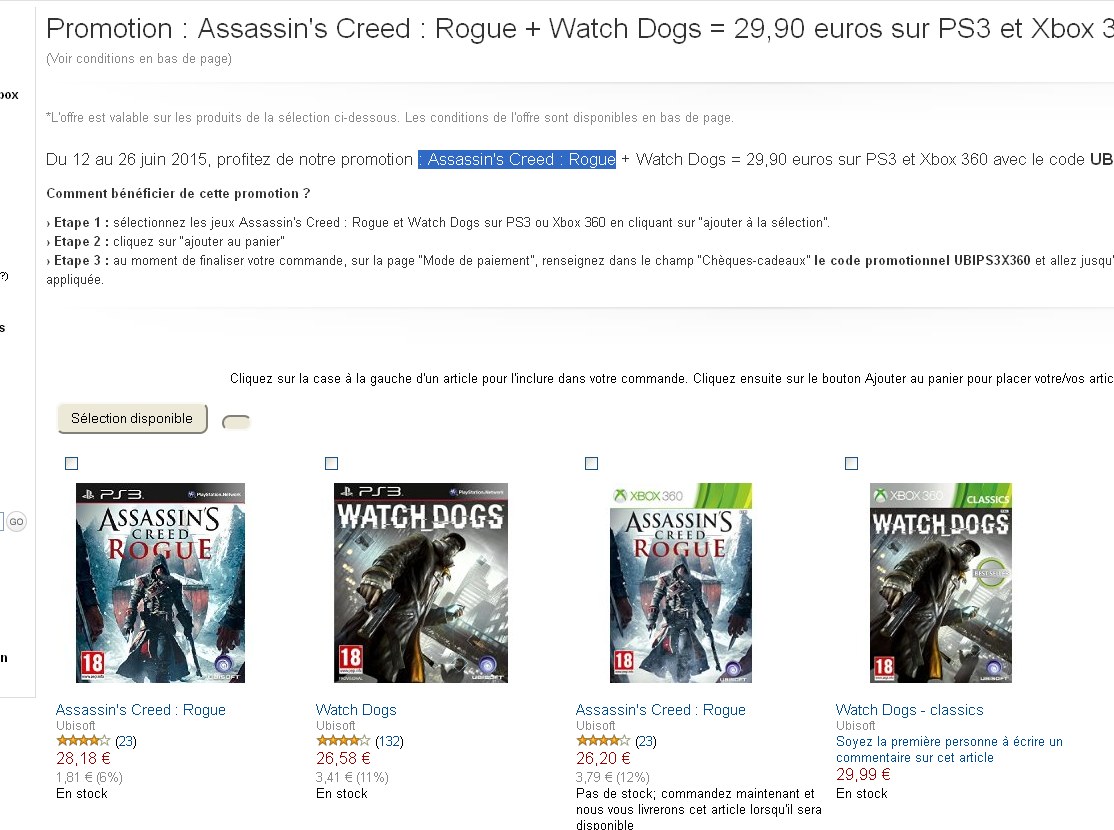Open the PS3 Watch Dogs cover image

(421, 583)
